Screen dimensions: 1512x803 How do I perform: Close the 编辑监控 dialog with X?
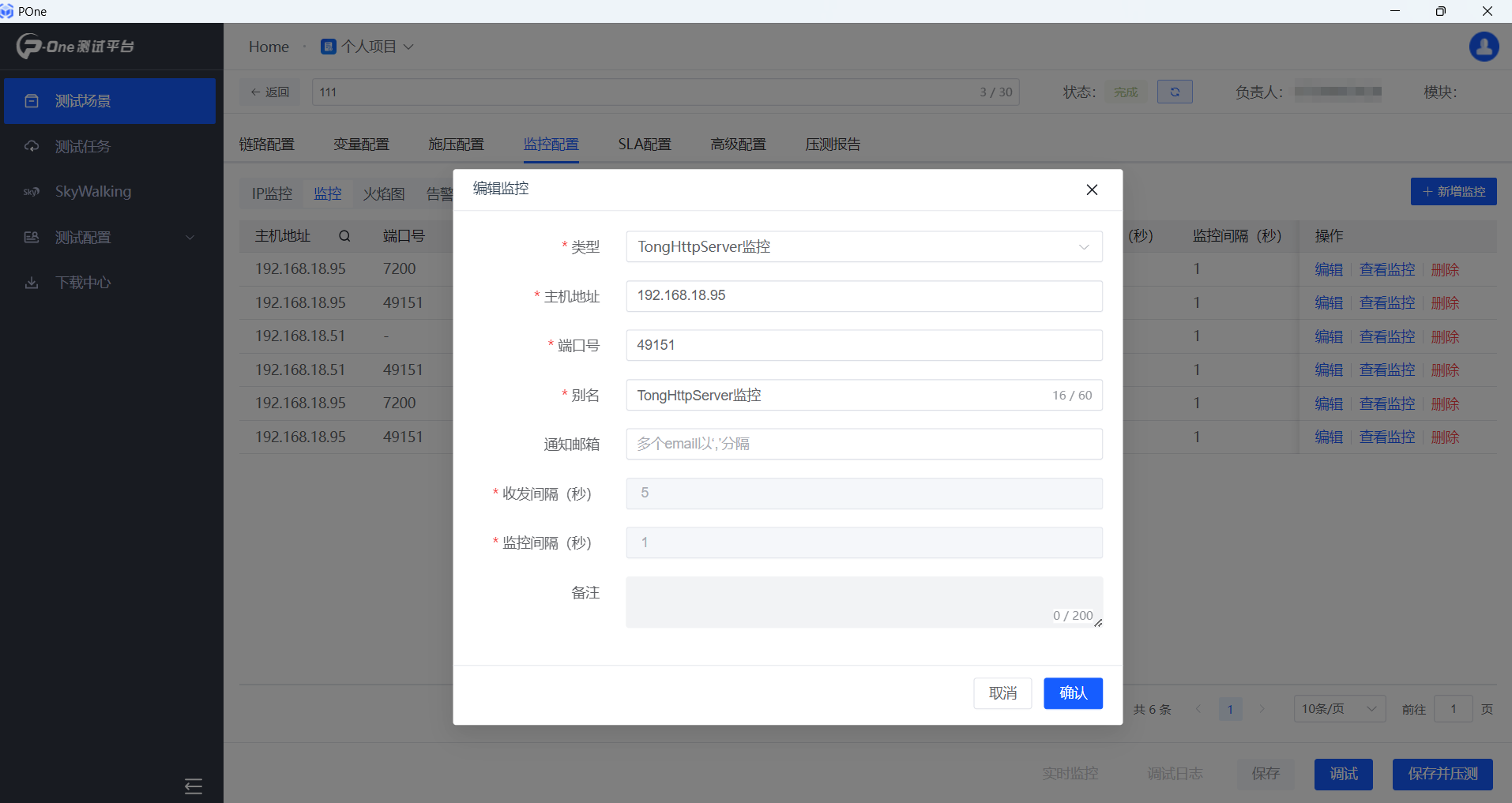1092,189
